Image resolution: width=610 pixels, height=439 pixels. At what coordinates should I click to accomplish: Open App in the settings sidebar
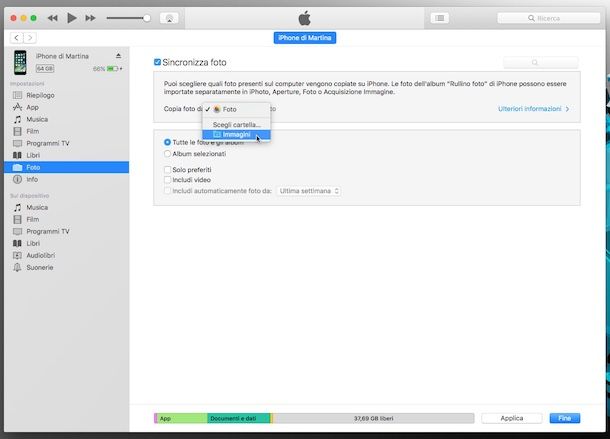tap(67, 107)
